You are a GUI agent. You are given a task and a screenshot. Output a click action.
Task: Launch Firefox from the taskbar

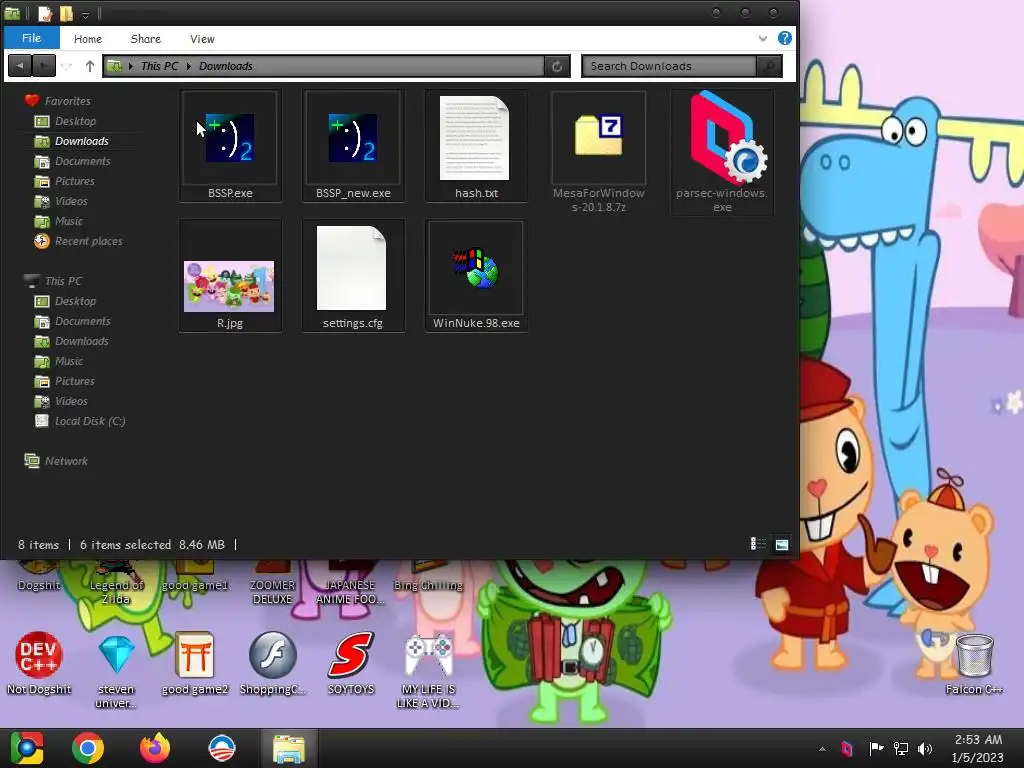155,748
